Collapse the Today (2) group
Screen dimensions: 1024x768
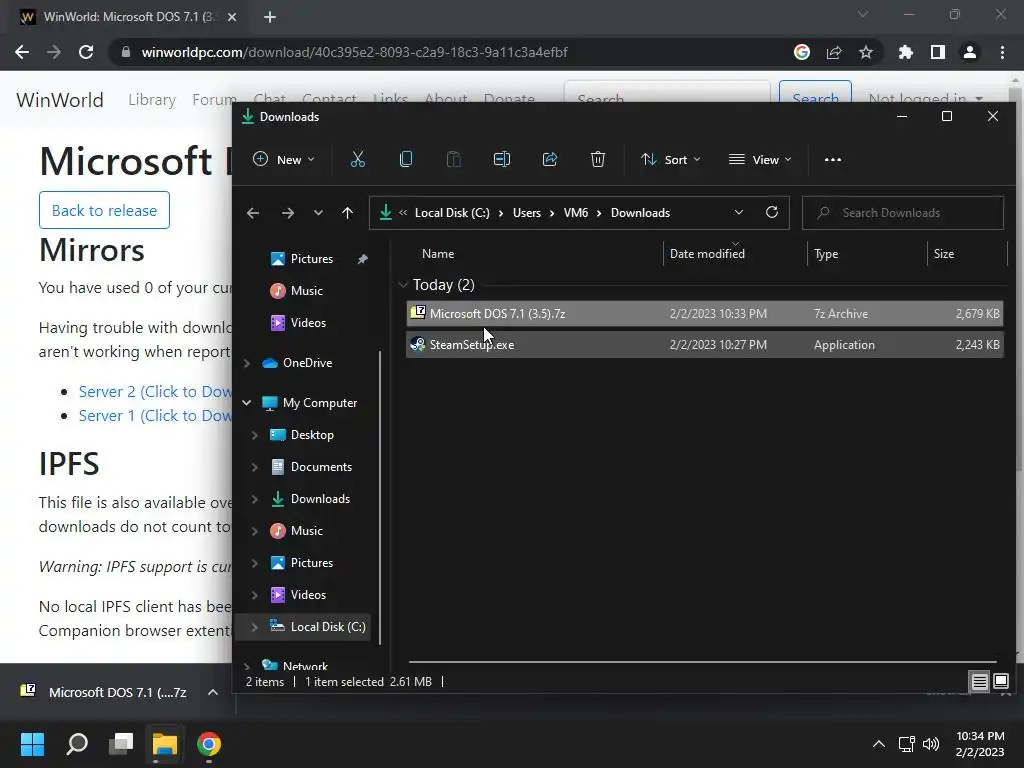point(403,285)
